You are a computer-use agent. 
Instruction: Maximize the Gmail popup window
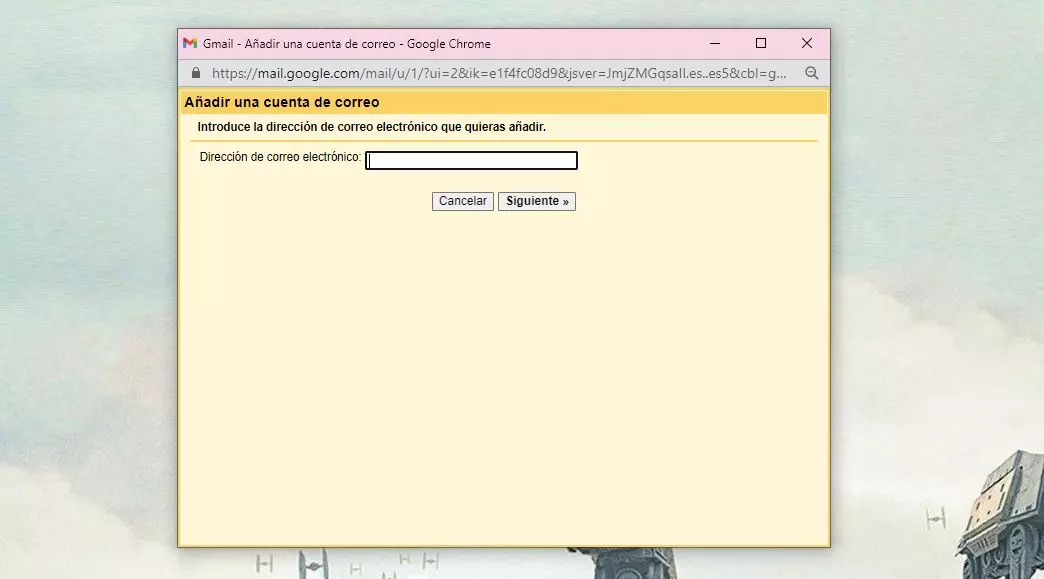tap(761, 43)
